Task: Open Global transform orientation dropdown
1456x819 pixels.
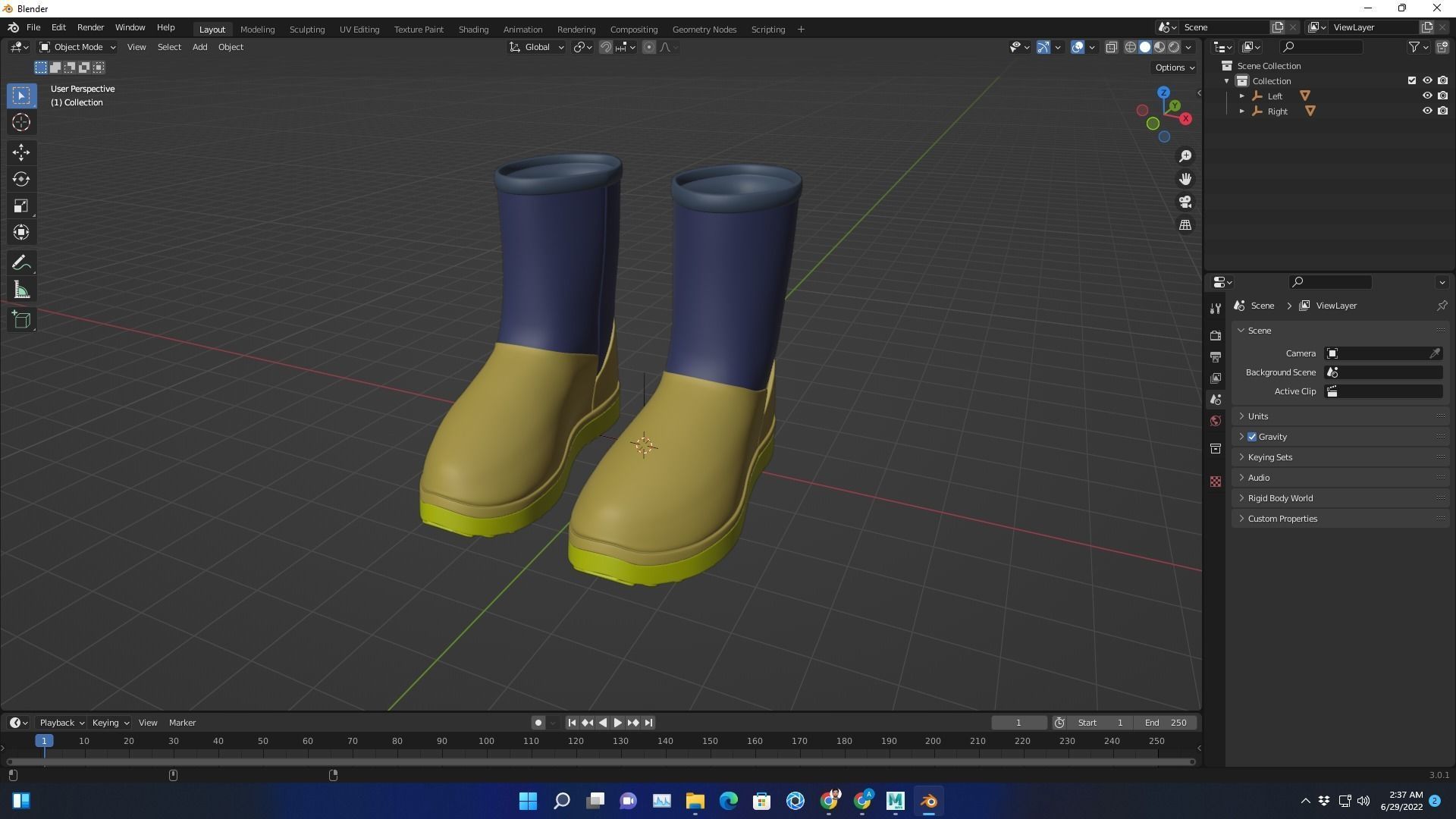Action: pos(537,47)
